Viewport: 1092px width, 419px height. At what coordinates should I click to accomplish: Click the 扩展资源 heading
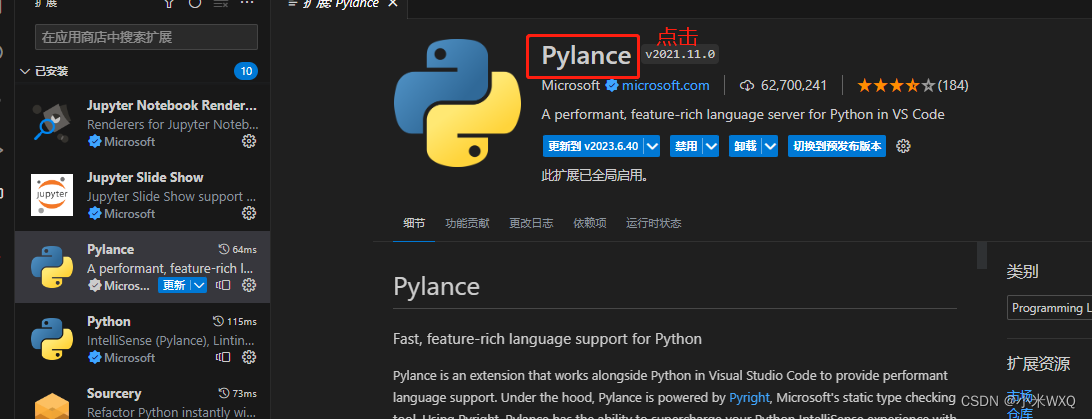(x=1038, y=363)
